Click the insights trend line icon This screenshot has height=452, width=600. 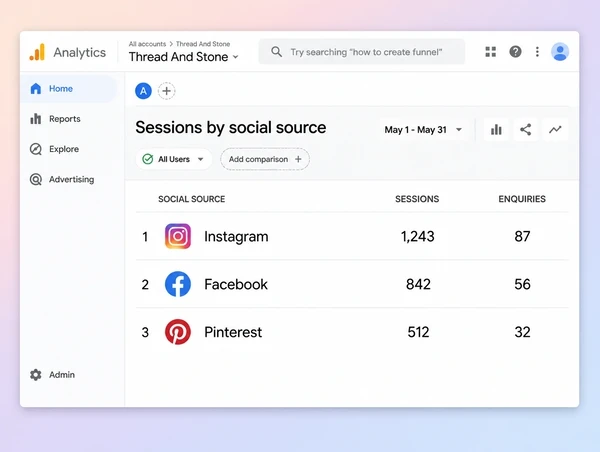(x=555, y=130)
